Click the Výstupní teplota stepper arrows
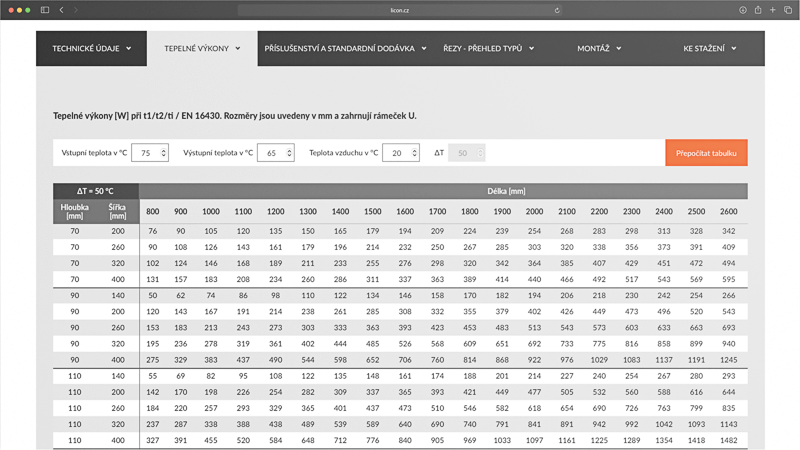 tap(290, 153)
